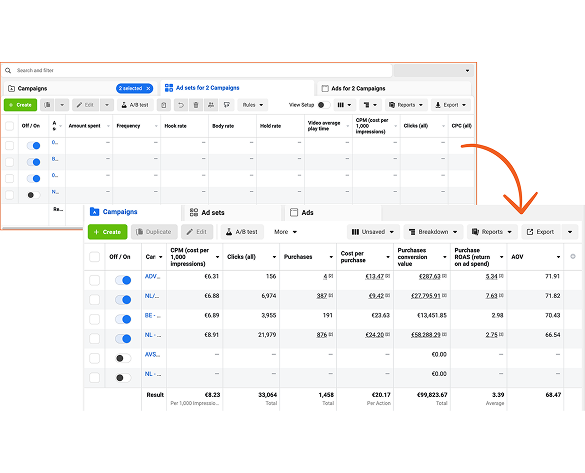Click the green Create button in lower panel
Viewport: 585px width, 473px height.
(107, 232)
